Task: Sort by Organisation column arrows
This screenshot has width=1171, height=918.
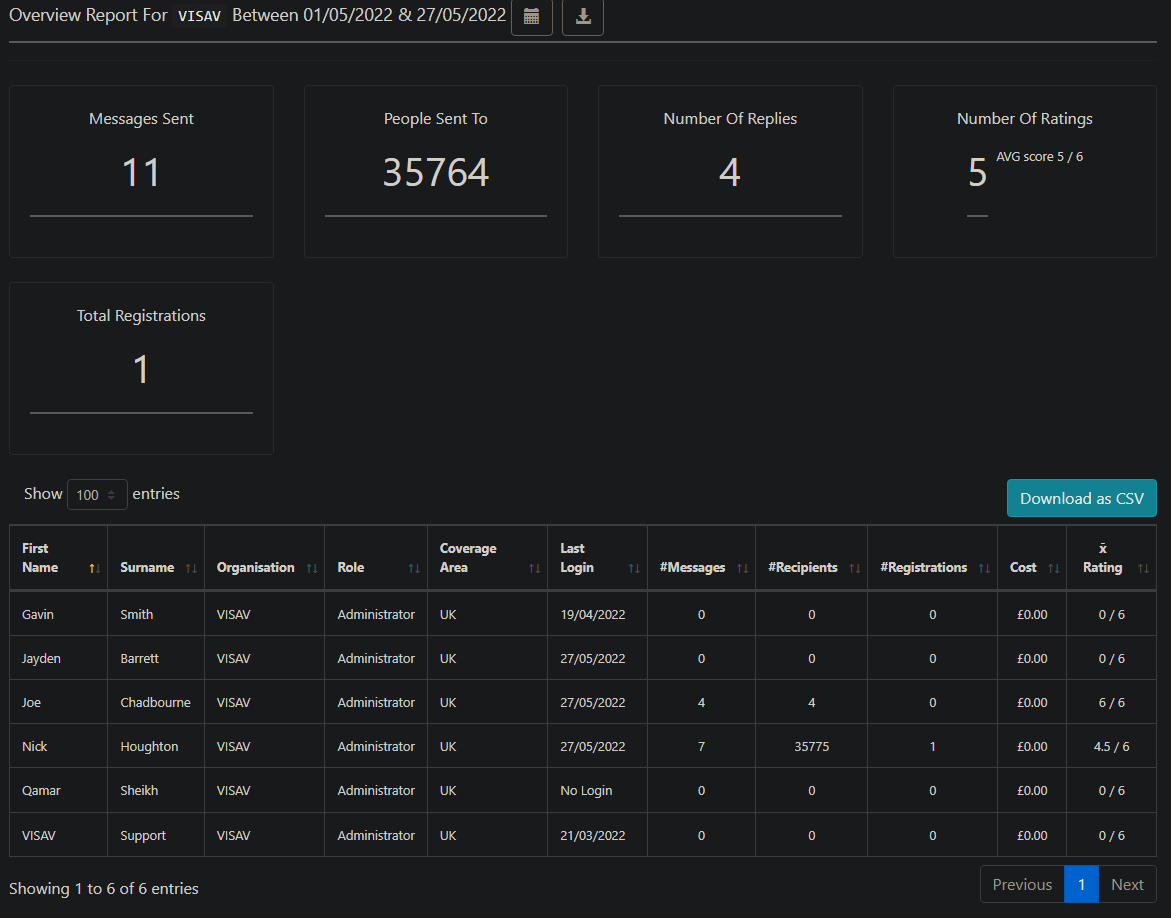Action: tap(312, 568)
